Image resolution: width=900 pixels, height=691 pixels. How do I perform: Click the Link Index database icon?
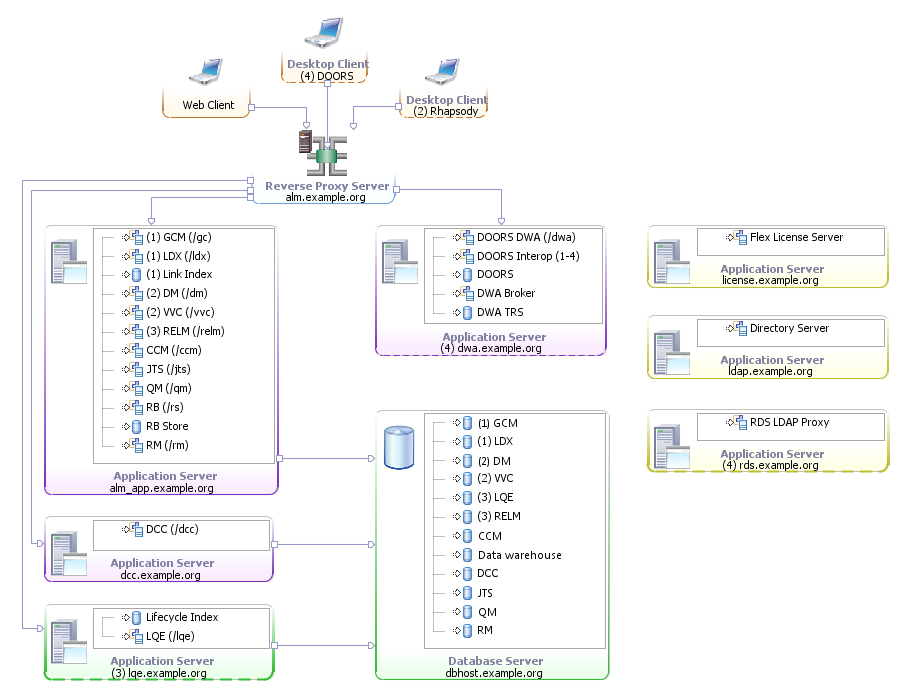click(x=137, y=274)
